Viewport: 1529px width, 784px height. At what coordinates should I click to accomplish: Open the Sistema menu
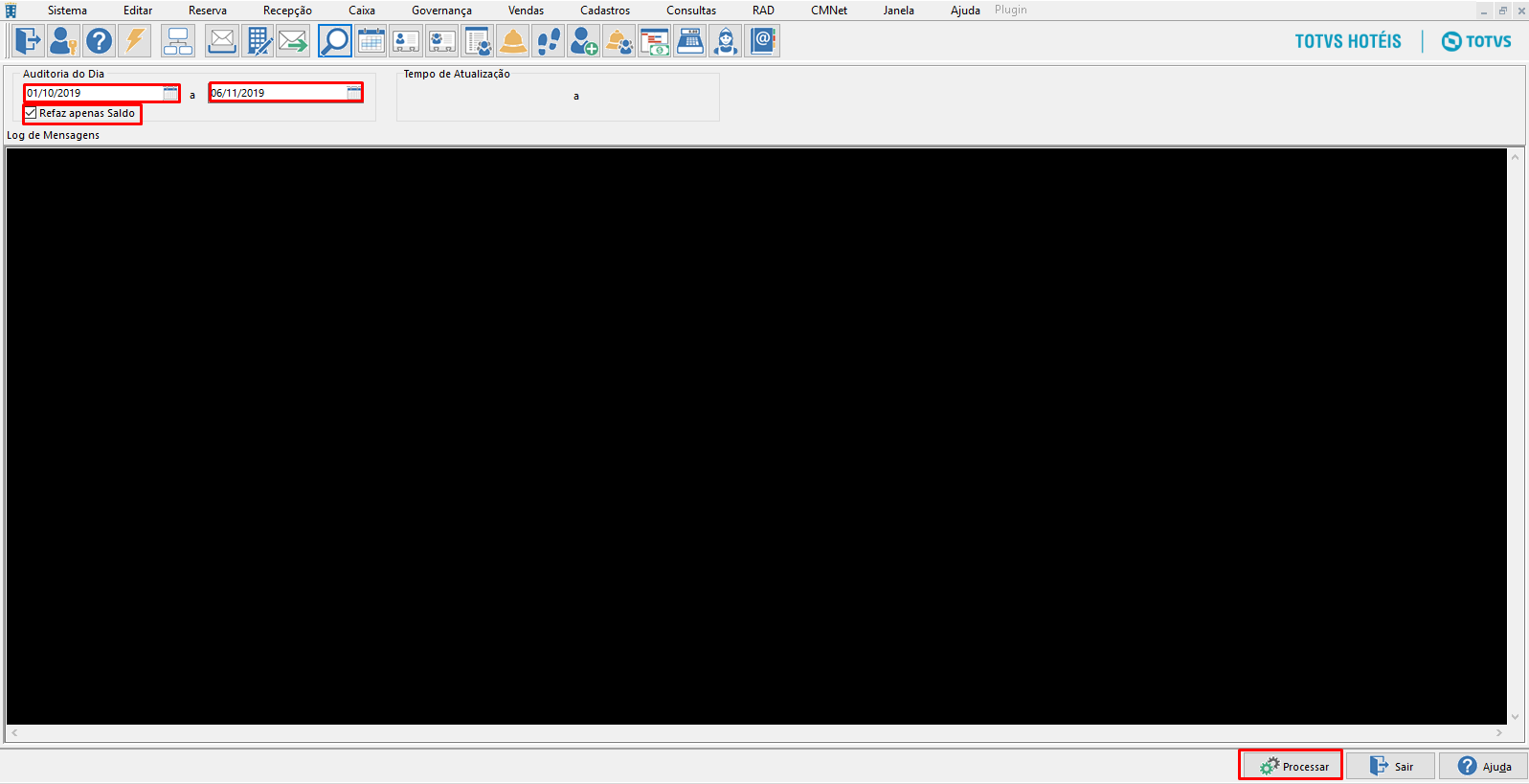coord(67,11)
